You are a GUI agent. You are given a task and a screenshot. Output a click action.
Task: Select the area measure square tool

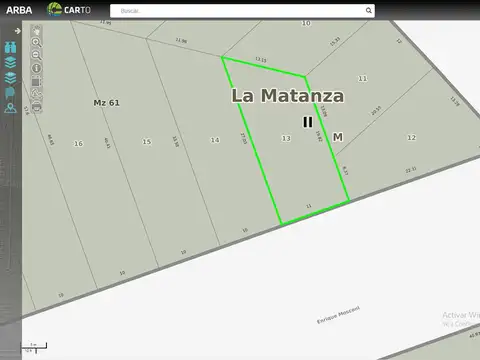click(x=36, y=81)
